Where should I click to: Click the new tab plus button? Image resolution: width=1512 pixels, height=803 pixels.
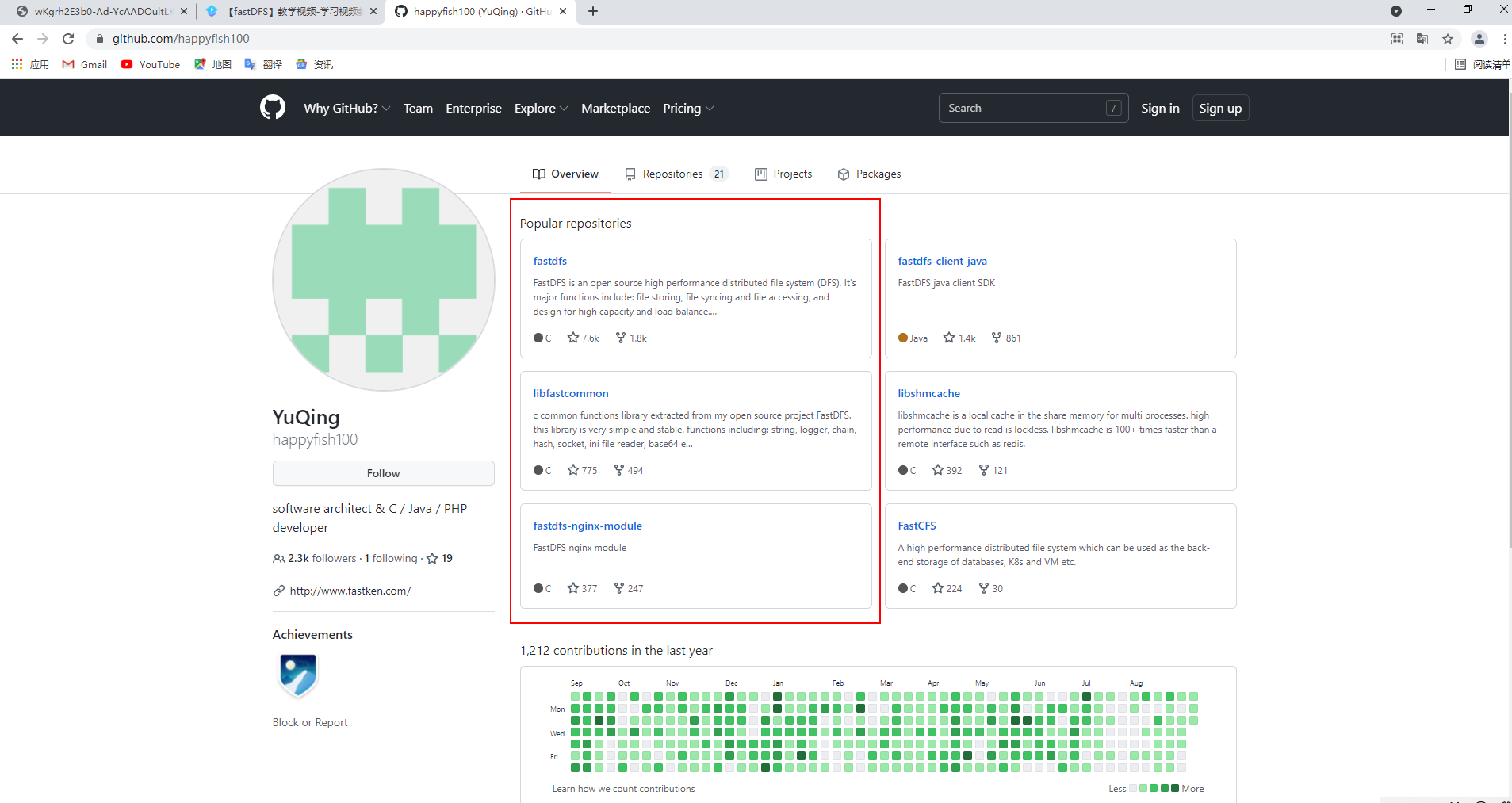point(593,11)
